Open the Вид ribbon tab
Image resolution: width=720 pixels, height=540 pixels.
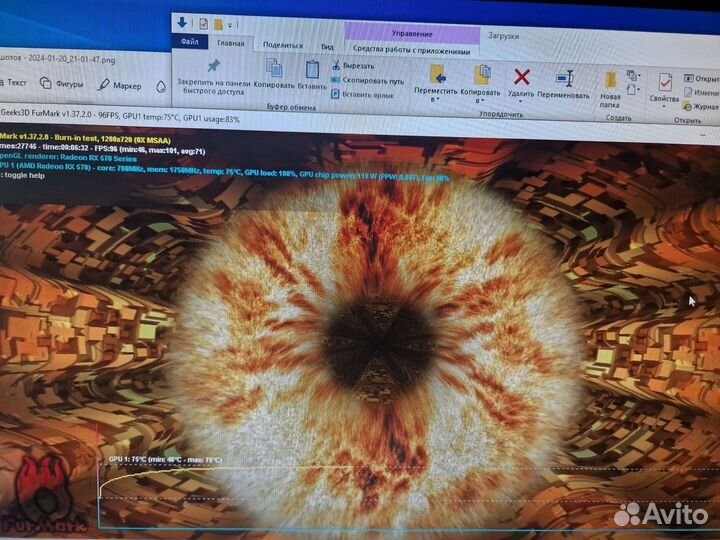[327, 46]
